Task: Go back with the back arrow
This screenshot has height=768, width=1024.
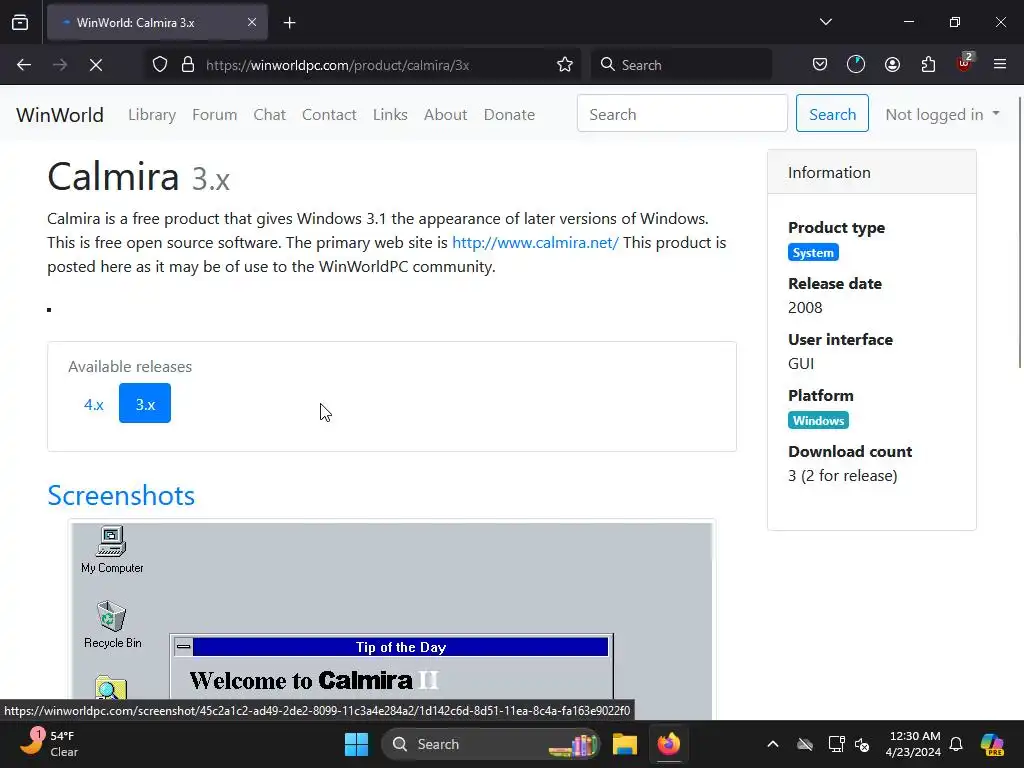Action: (24, 65)
